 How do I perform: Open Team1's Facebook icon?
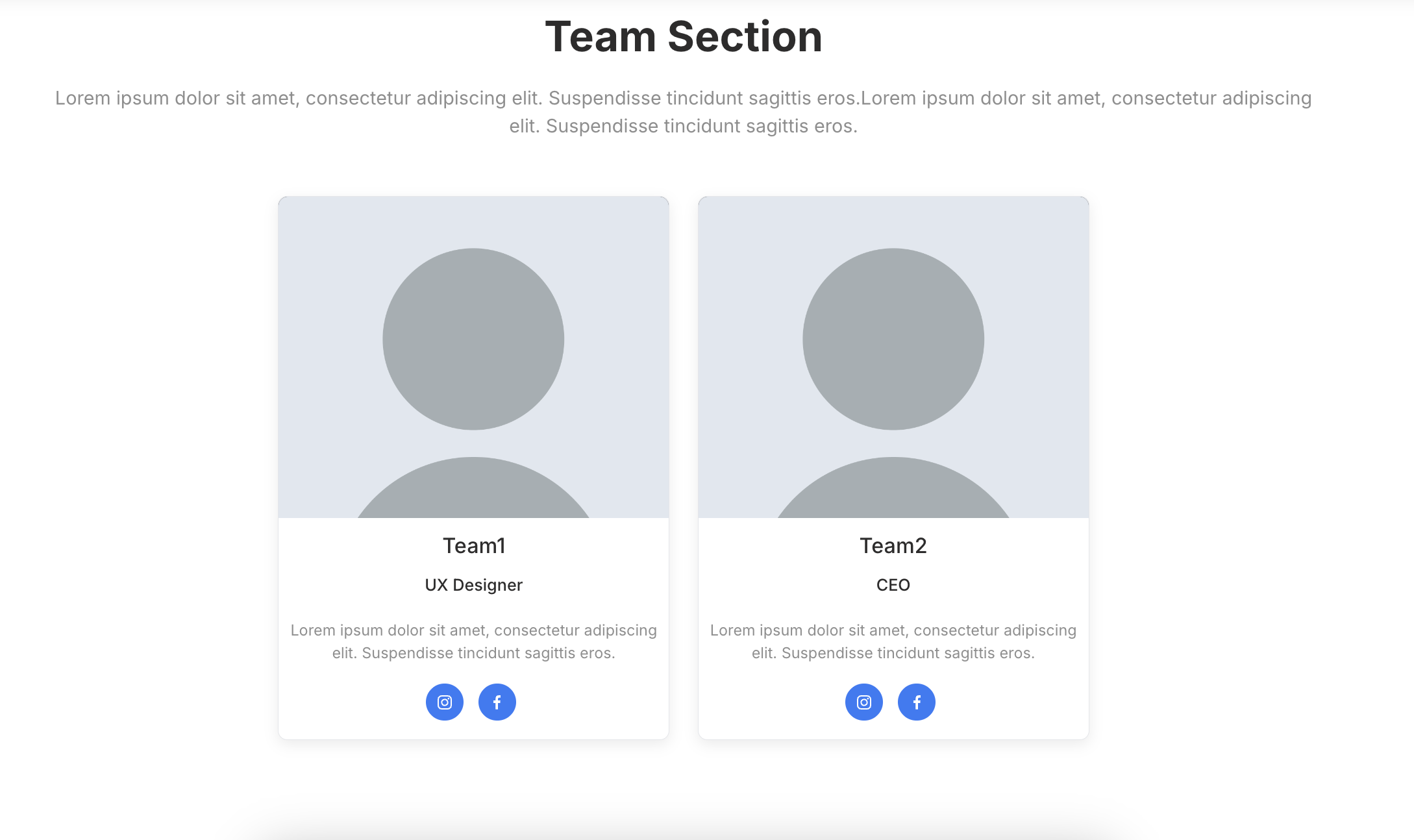(x=497, y=702)
